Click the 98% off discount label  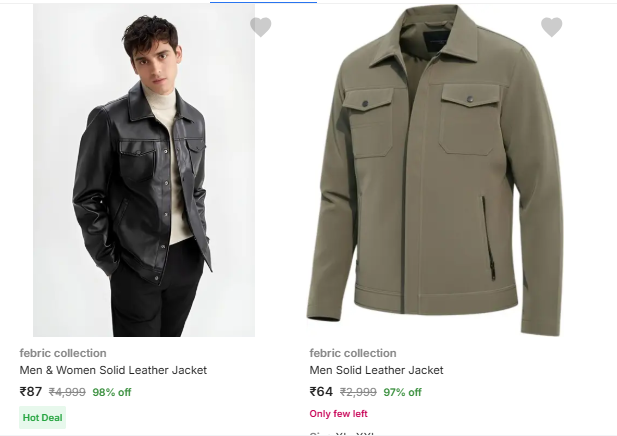click(112, 392)
